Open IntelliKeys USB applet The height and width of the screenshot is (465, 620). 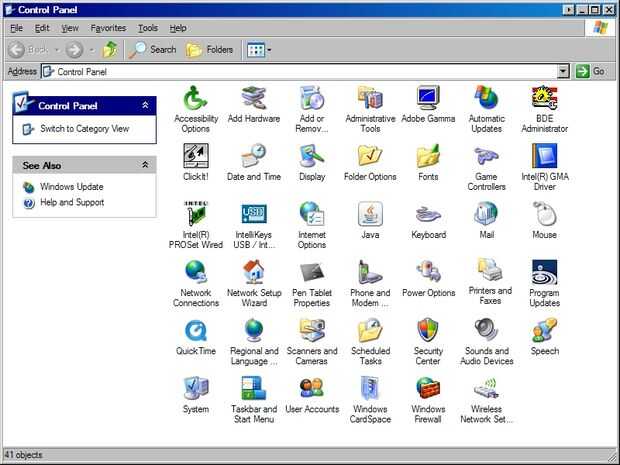(x=253, y=214)
